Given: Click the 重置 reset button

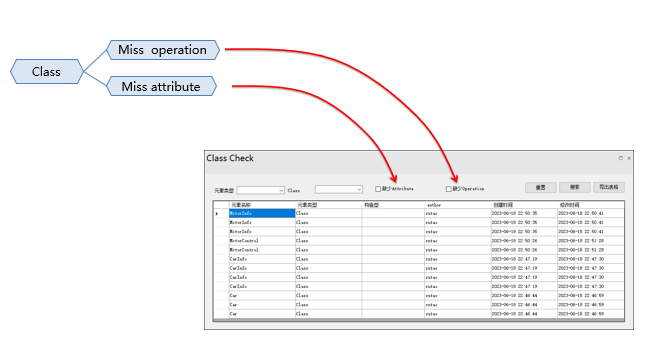Looking at the screenshot, I should pos(540,187).
